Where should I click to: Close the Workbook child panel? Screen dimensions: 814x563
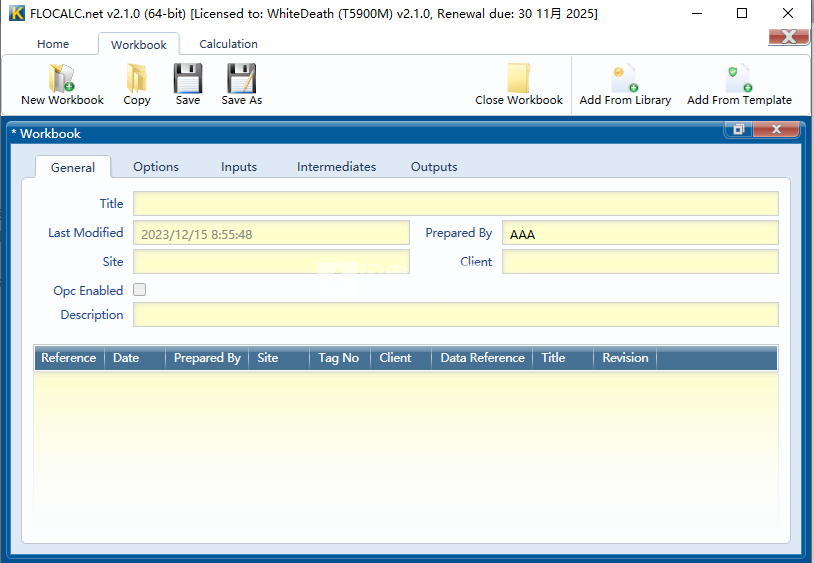click(x=776, y=129)
